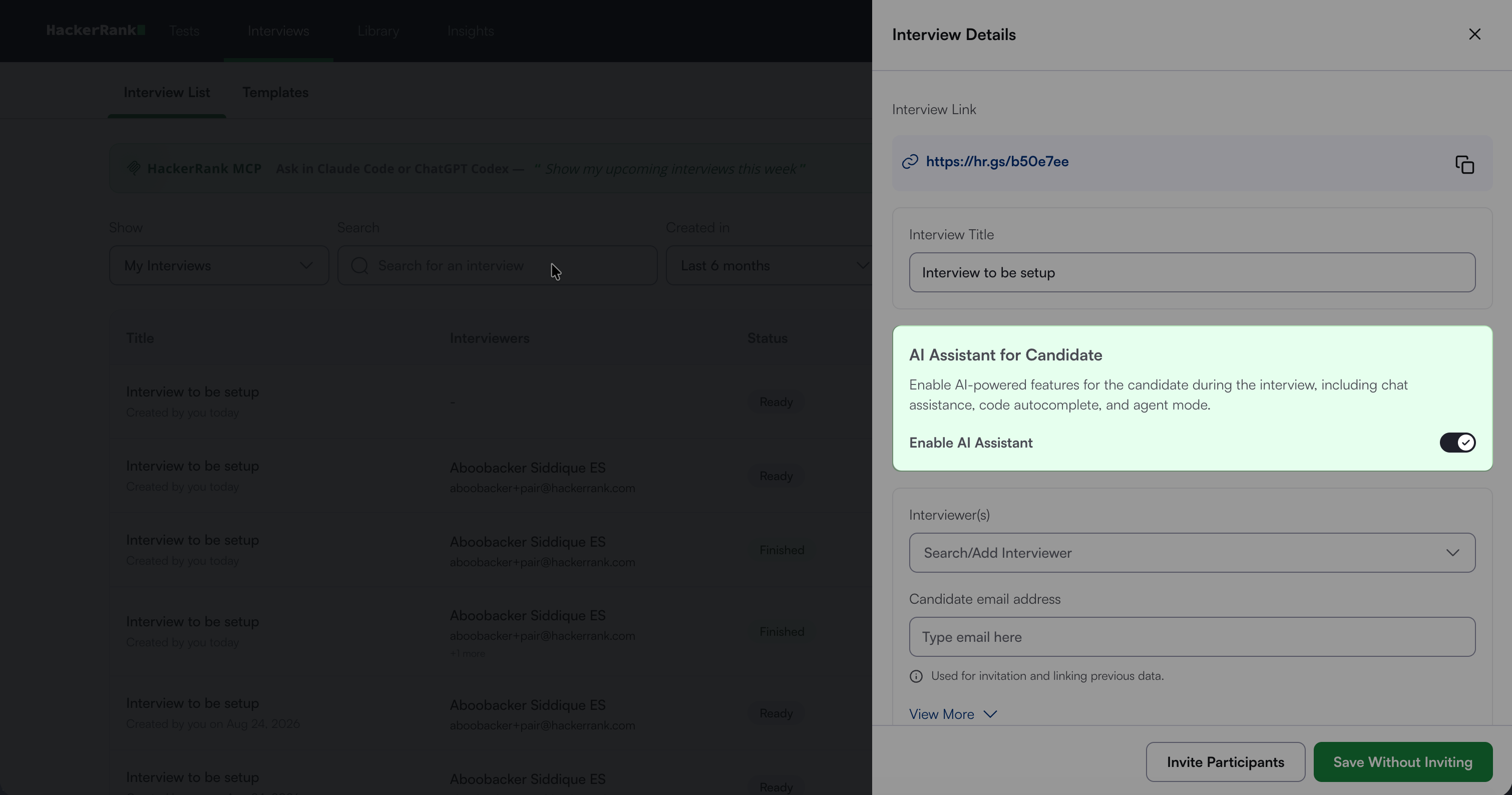Click the HackerRank logo

(x=96, y=31)
